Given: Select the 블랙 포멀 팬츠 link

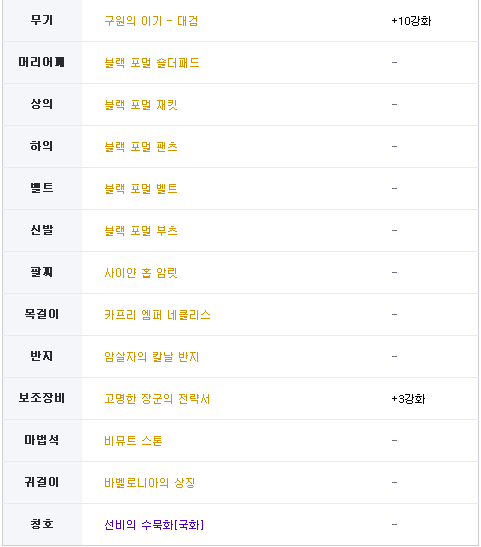Looking at the screenshot, I should 141,147.
